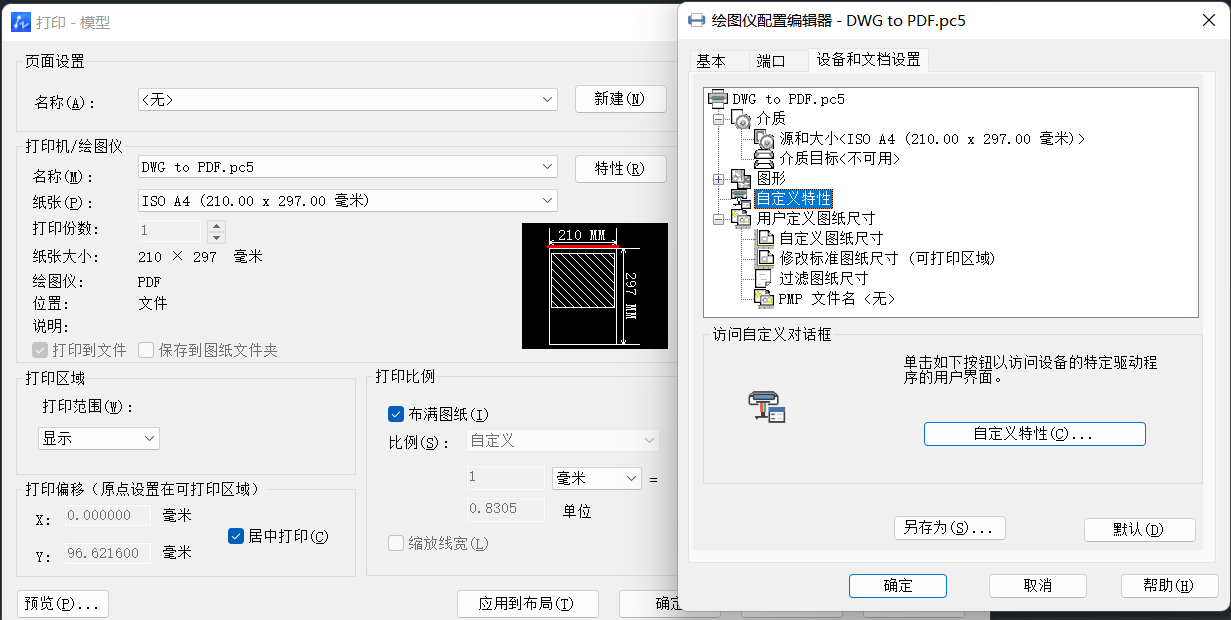This screenshot has width=1231, height=620.
Task: Click the 用户定义图纸尺寸 folder icon
Action: [x=741, y=218]
